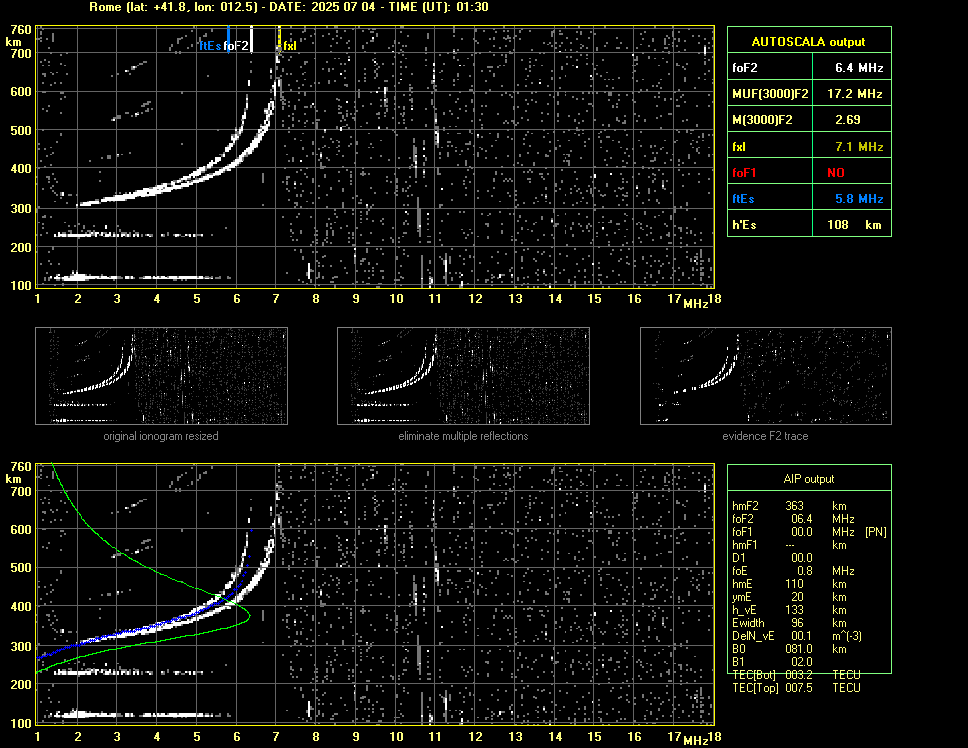Click the B1 02.0 row

772,662
